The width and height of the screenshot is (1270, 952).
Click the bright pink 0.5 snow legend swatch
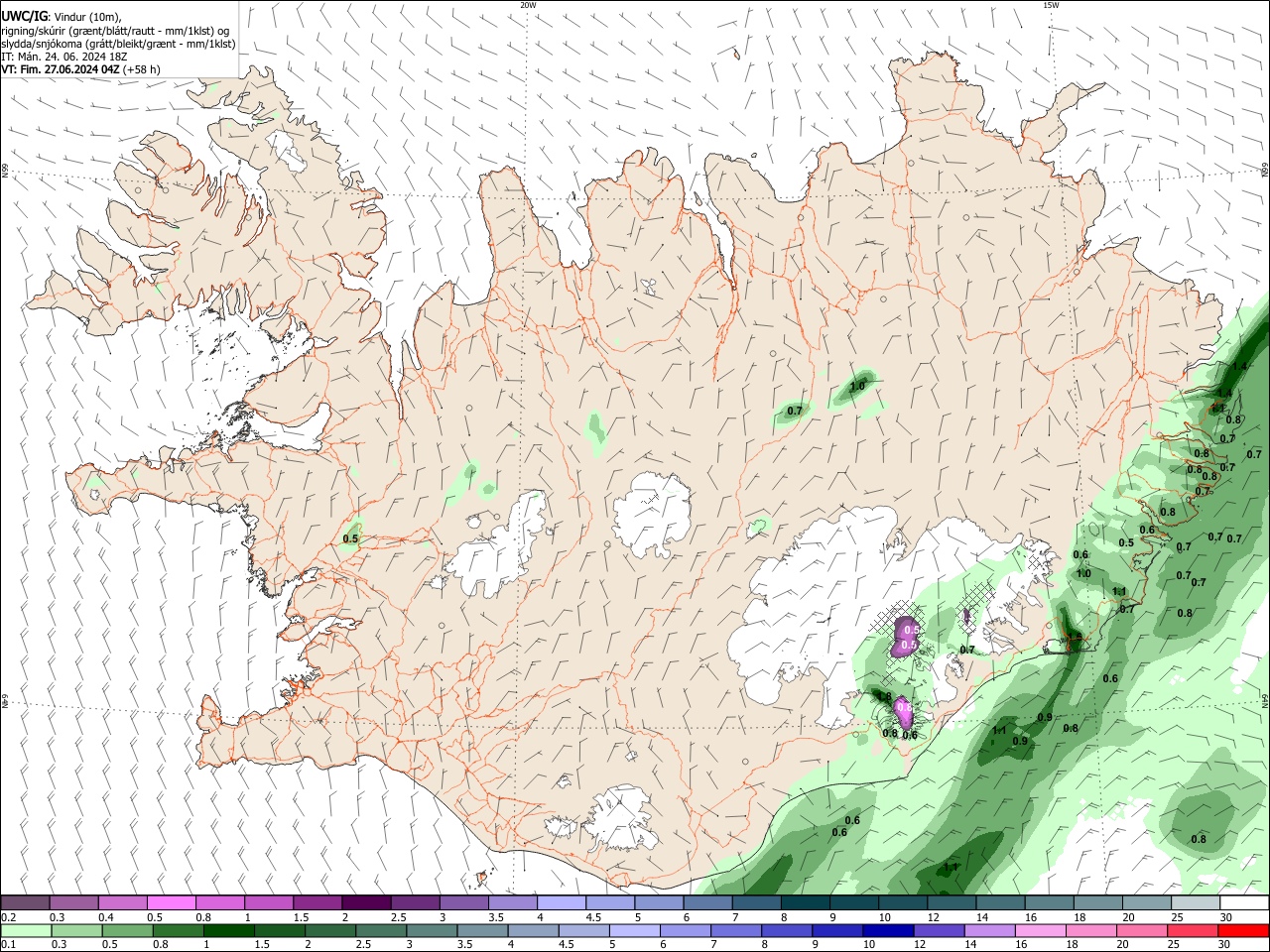point(171,902)
